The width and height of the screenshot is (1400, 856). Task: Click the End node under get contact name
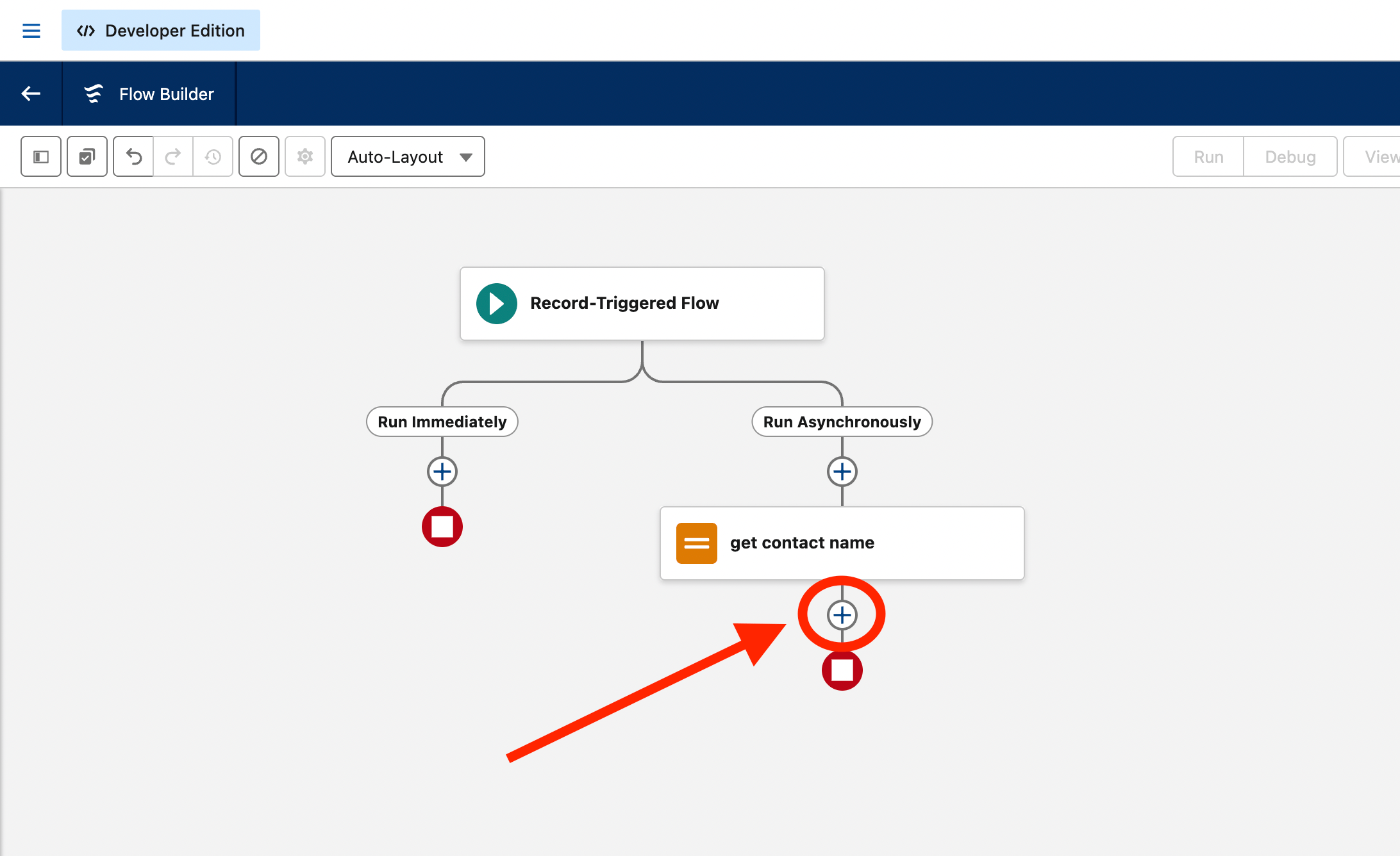click(842, 670)
